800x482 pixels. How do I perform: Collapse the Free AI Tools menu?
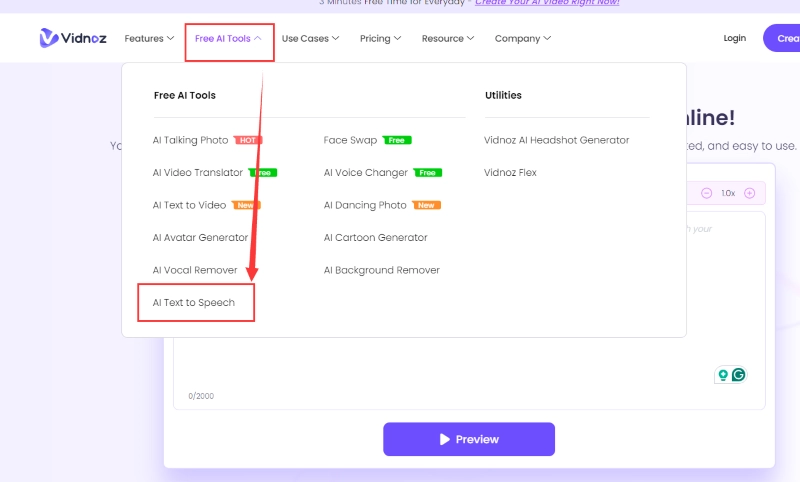point(228,38)
